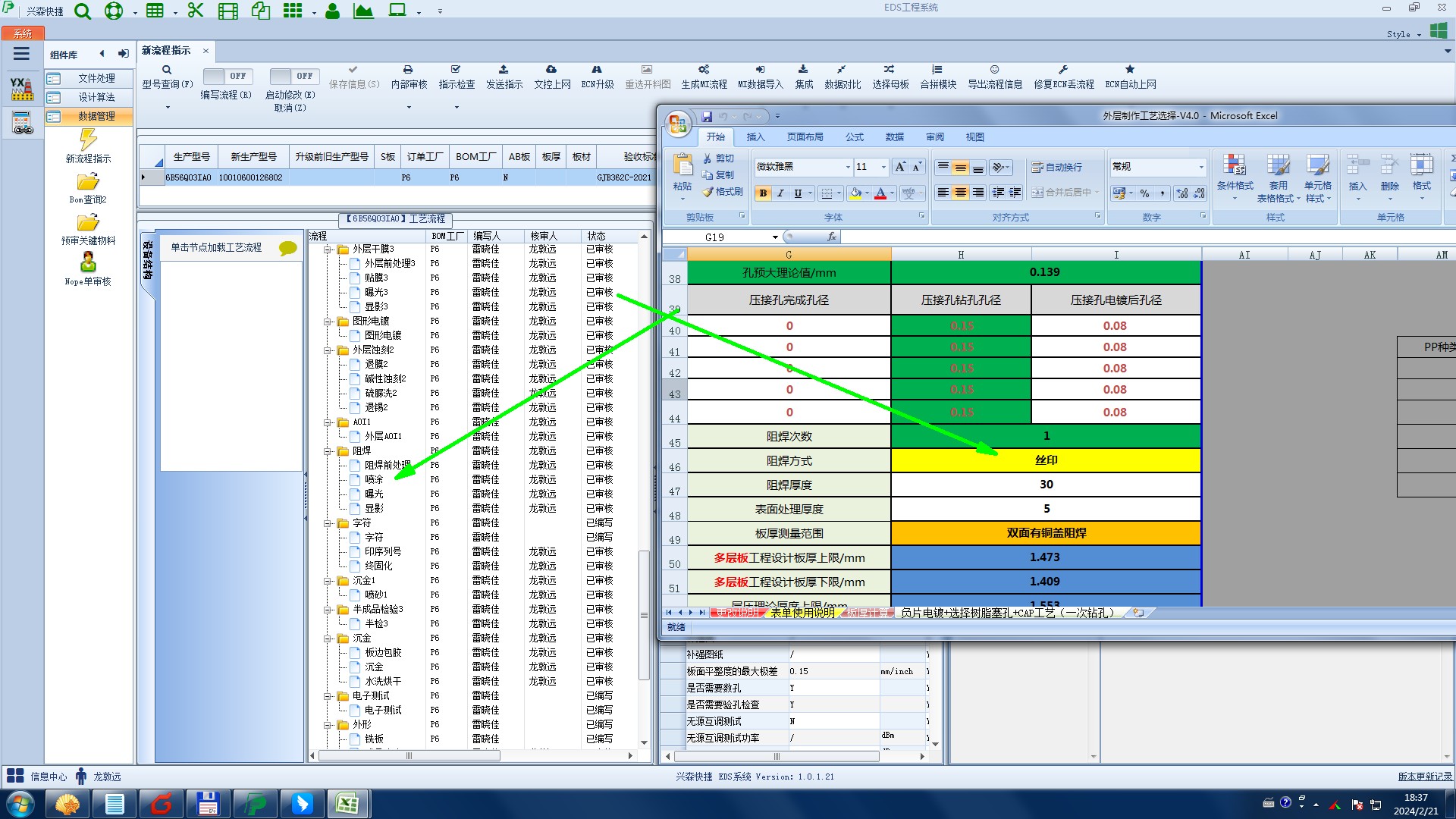Click the 发送指示 toolbar icon

tap(504, 70)
